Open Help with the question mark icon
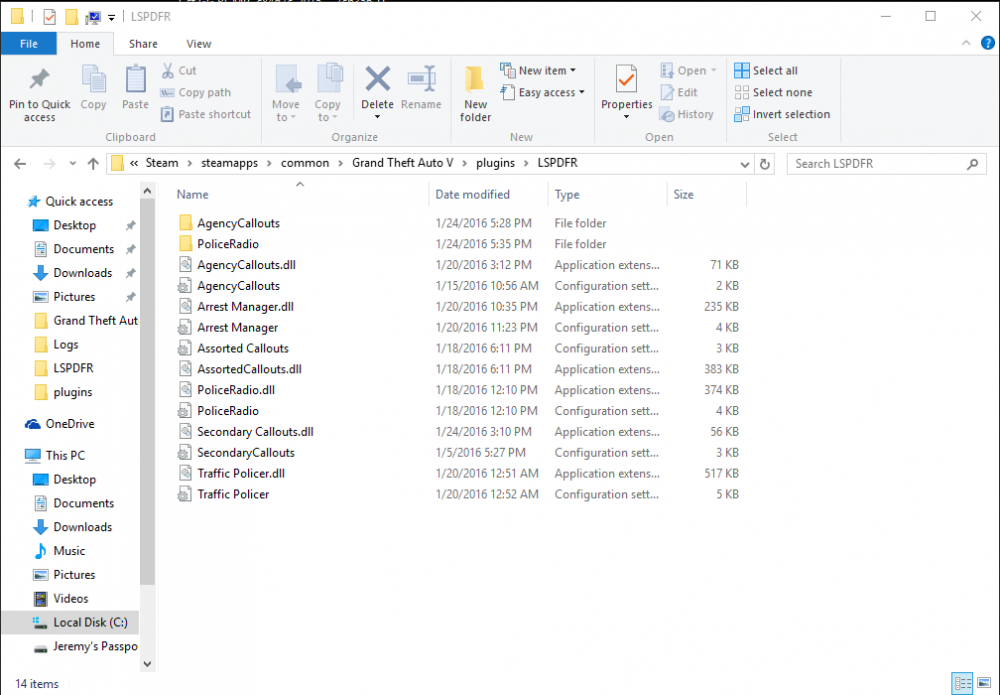1000x695 pixels. [x=988, y=43]
